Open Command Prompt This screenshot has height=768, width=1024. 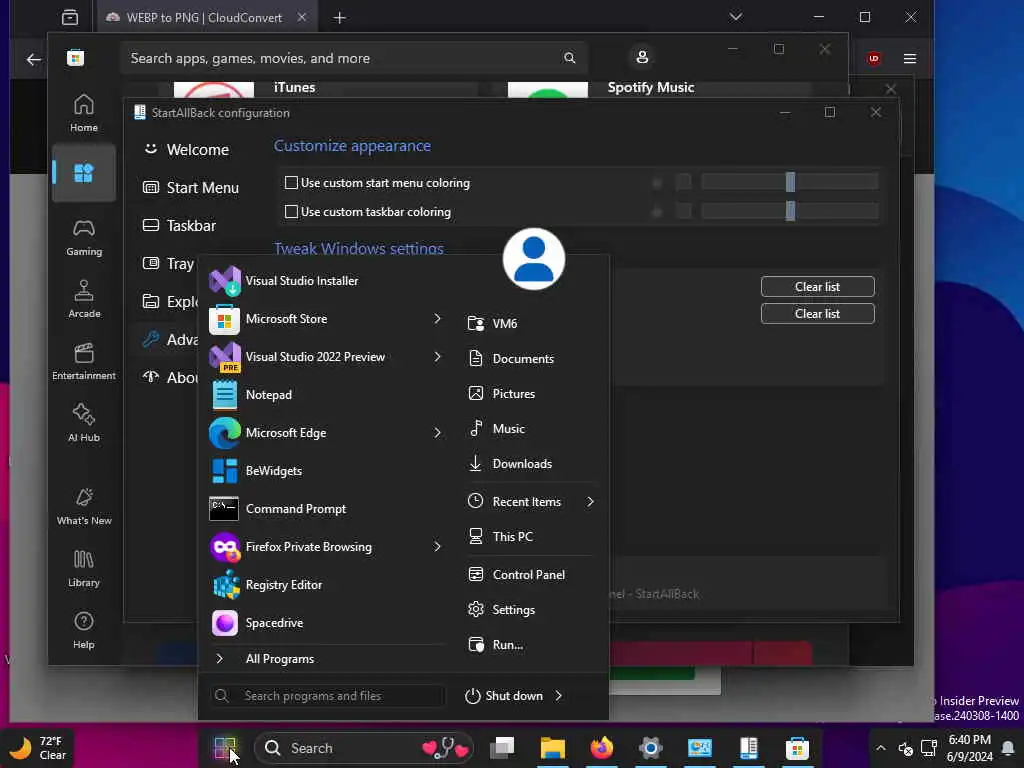pos(325,509)
